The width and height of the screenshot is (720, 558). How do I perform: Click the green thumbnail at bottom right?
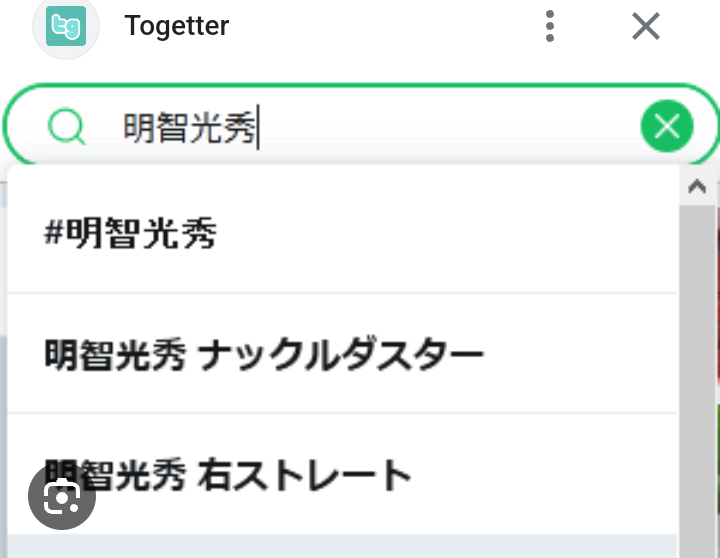tap(716, 480)
